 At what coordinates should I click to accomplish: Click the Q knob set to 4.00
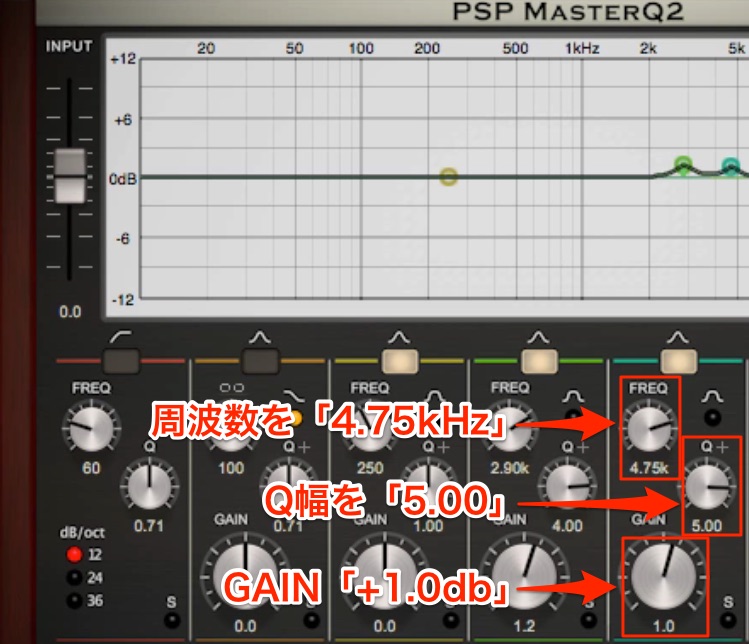pyautogui.click(x=567, y=485)
